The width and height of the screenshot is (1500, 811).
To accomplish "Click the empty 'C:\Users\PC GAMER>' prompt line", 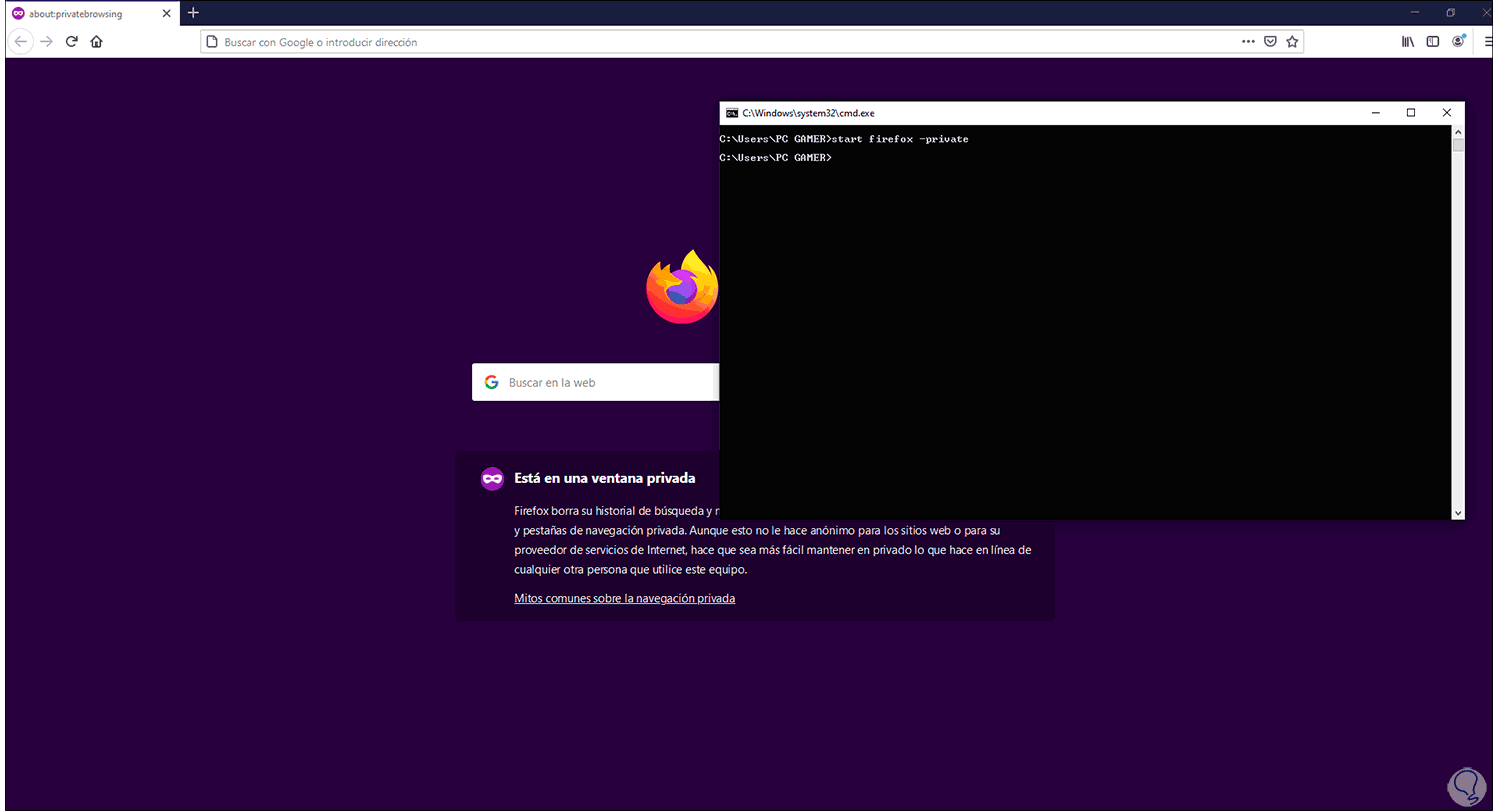I will (x=776, y=158).
